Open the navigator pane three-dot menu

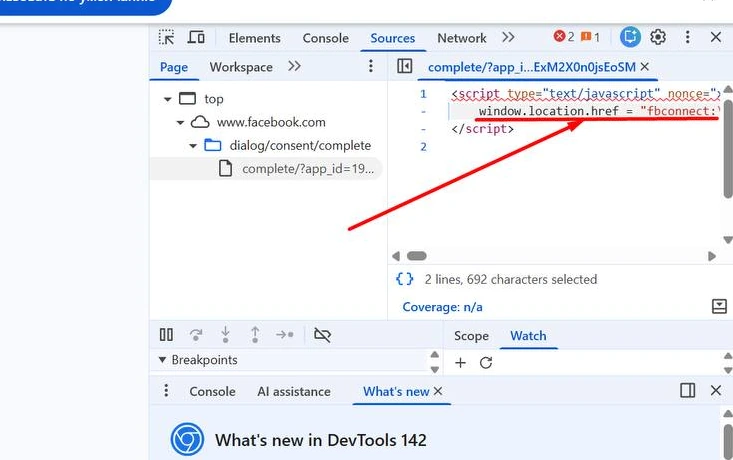point(371,66)
